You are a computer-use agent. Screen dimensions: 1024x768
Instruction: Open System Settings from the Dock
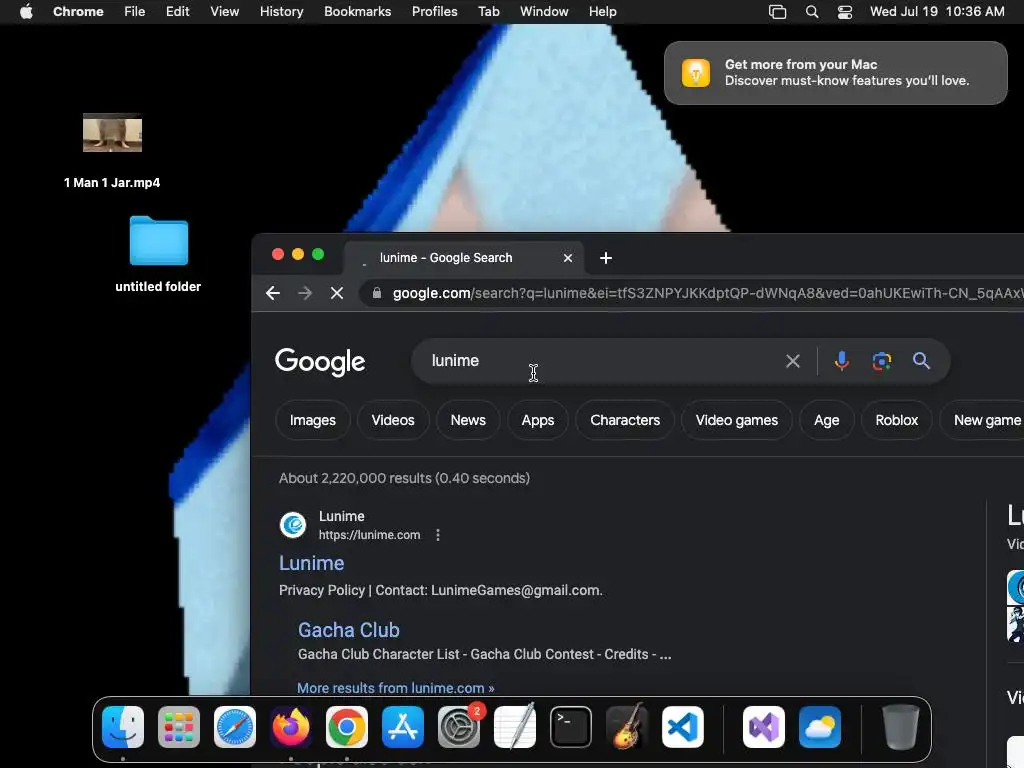point(458,727)
